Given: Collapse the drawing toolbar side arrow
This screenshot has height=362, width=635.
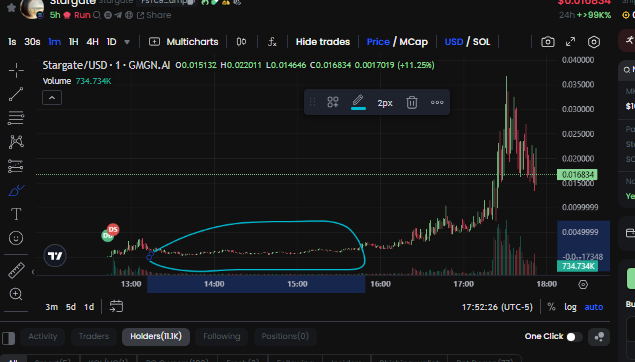Looking at the screenshot, I should (33, 272).
